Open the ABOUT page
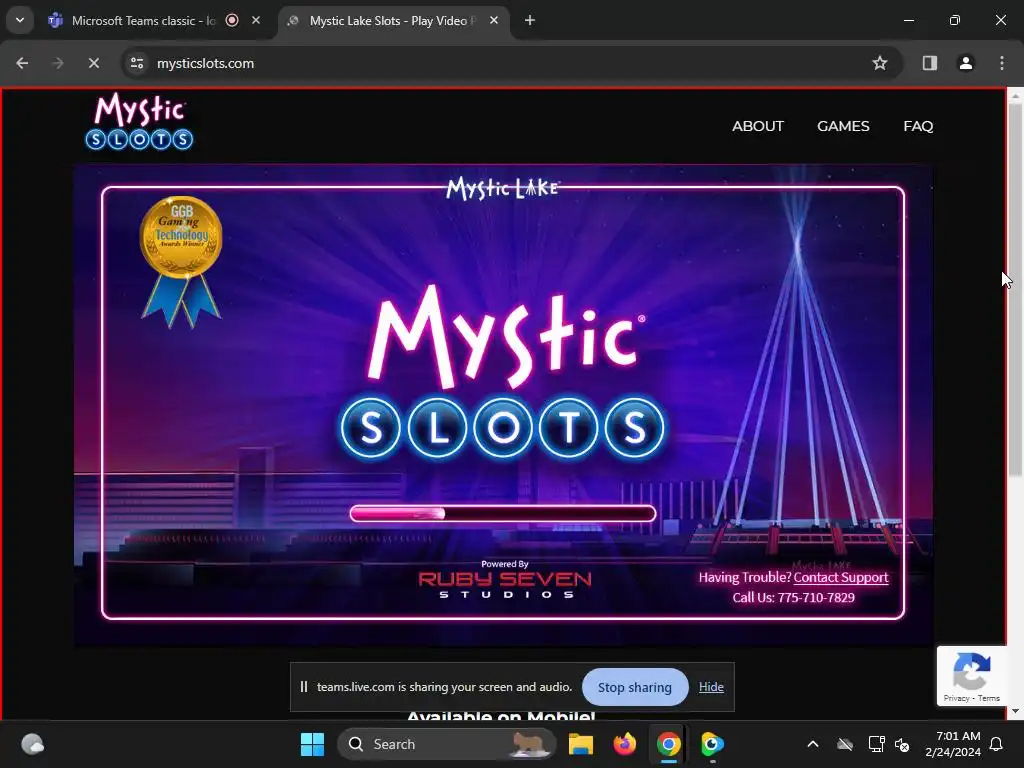 tap(758, 126)
